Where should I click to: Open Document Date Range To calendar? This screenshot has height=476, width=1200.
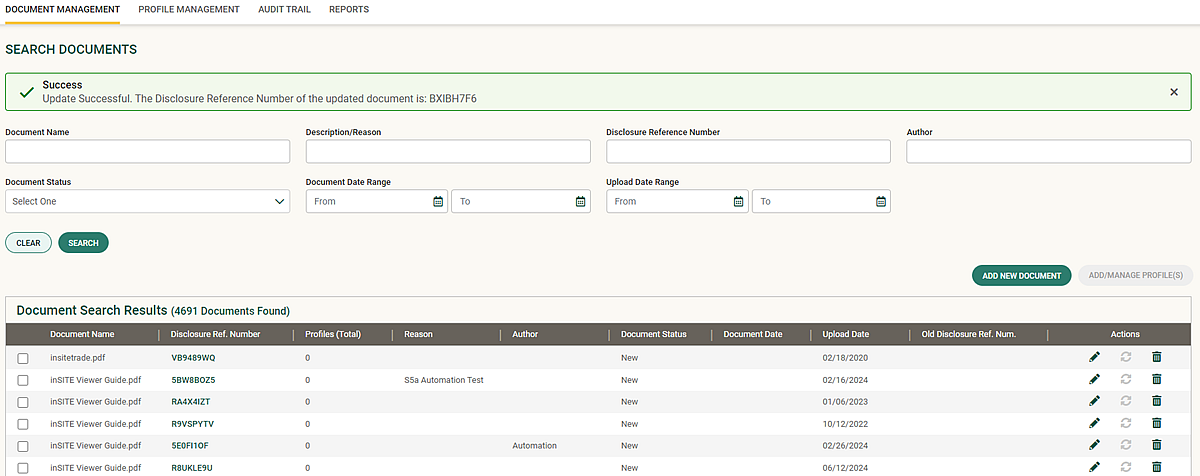(x=580, y=201)
